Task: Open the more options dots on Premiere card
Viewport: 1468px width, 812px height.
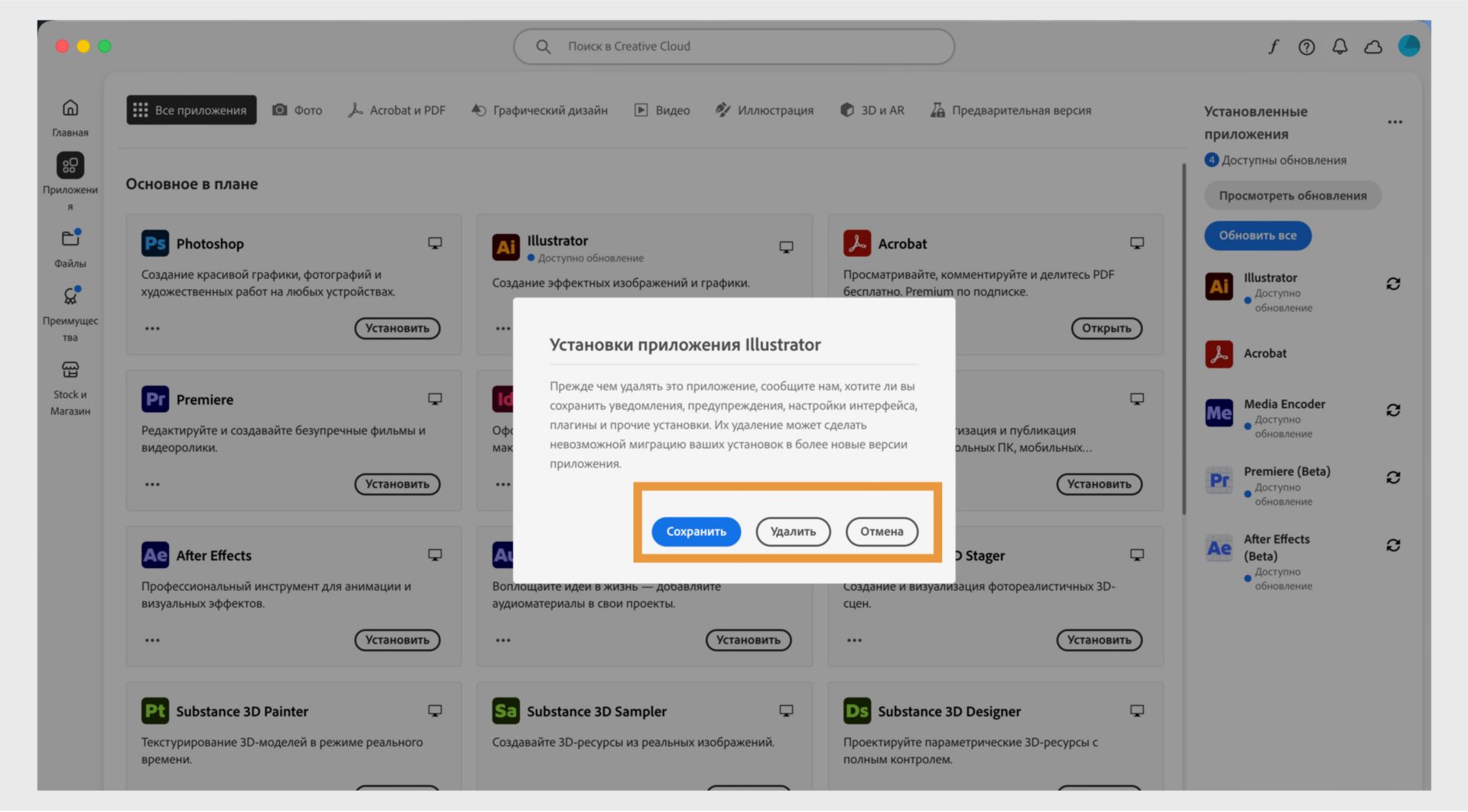Action: [x=152, y=485]
